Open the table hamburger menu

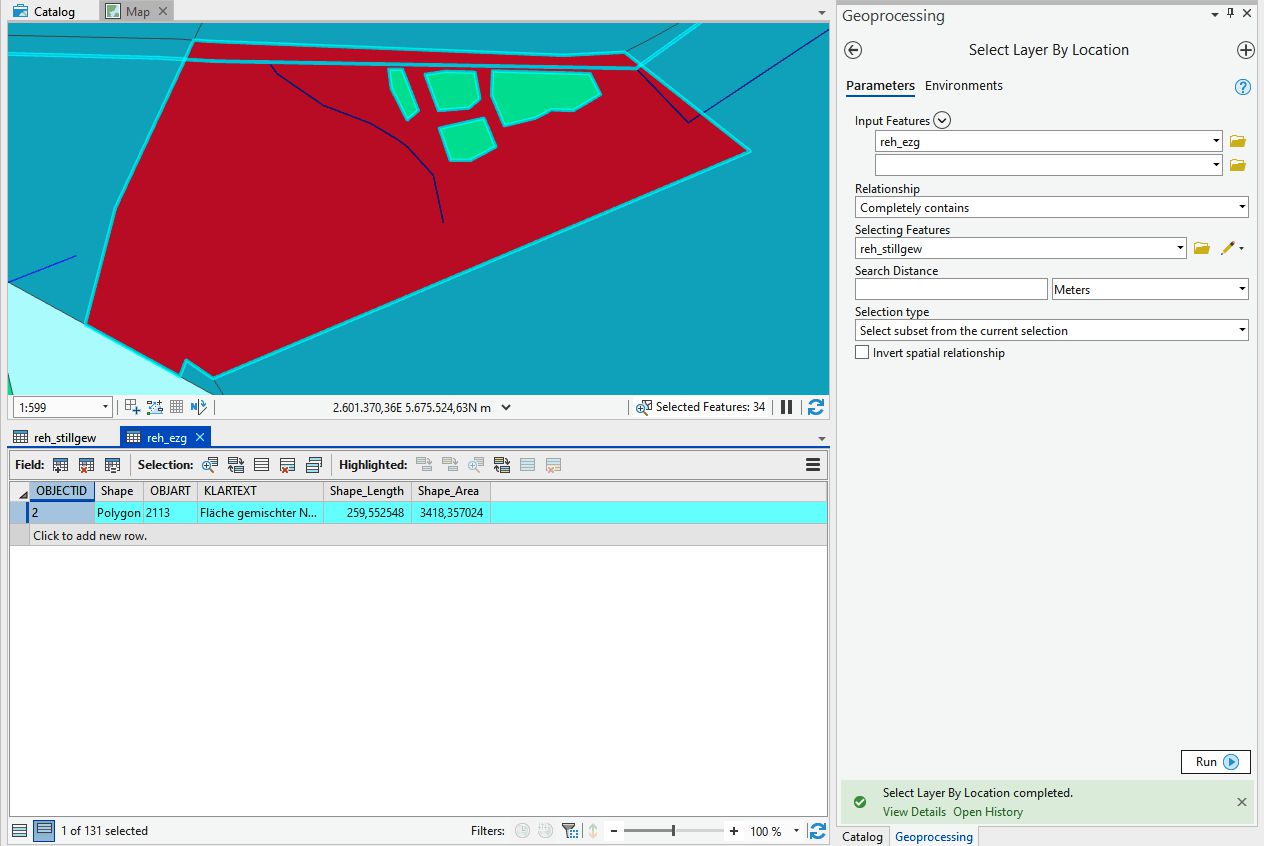(813, 465)
